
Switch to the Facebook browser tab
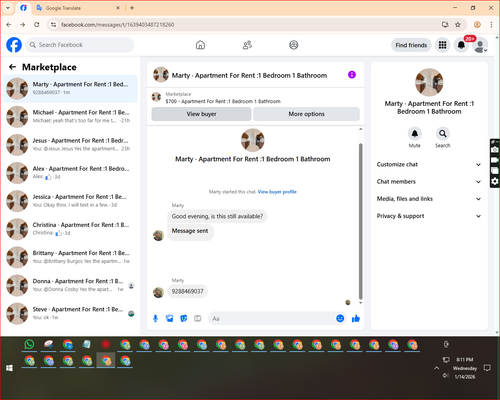[x=23, y=8]
